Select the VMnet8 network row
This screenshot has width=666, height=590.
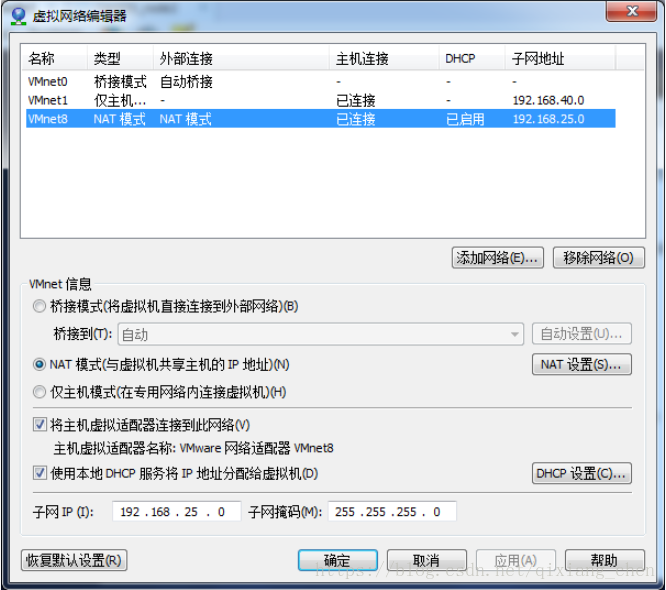[x=321, y=119]
